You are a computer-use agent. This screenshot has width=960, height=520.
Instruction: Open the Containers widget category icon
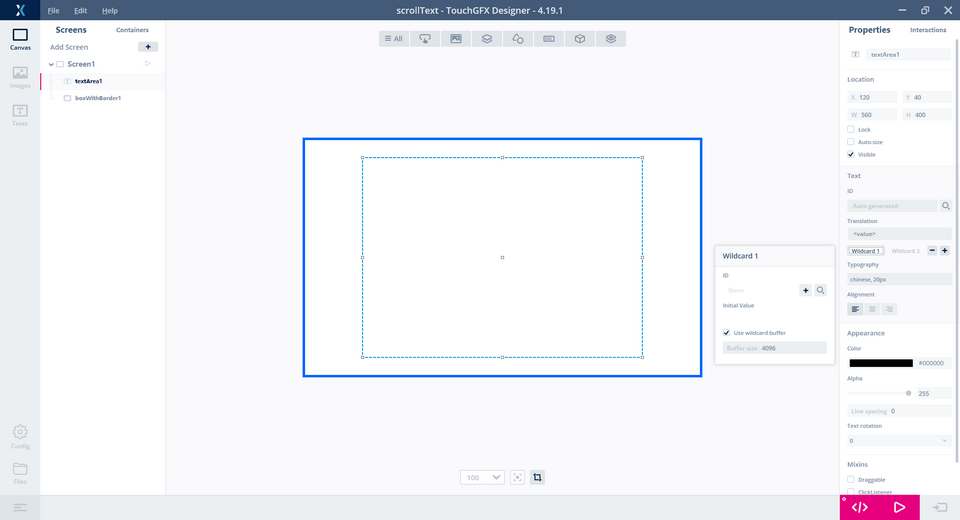coord(487,39)
